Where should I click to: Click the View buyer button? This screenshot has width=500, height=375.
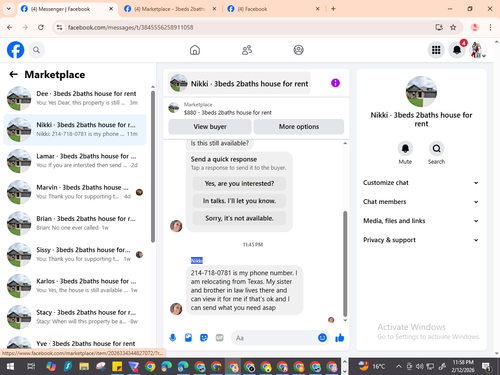click(x=210, y=127)
